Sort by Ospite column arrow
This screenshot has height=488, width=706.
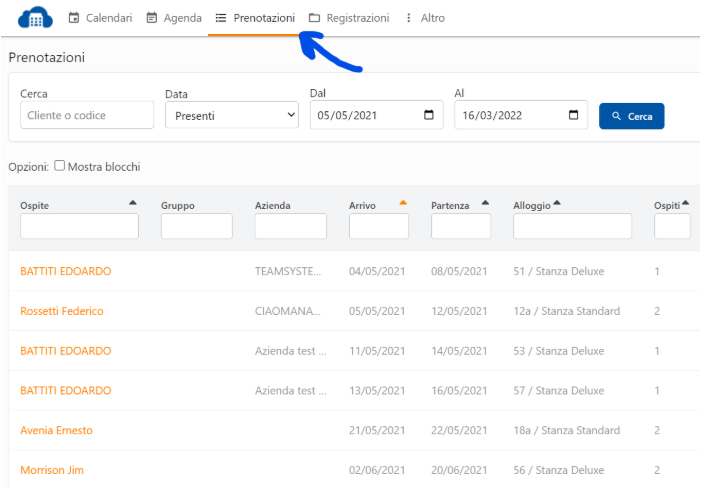point(133,203)
